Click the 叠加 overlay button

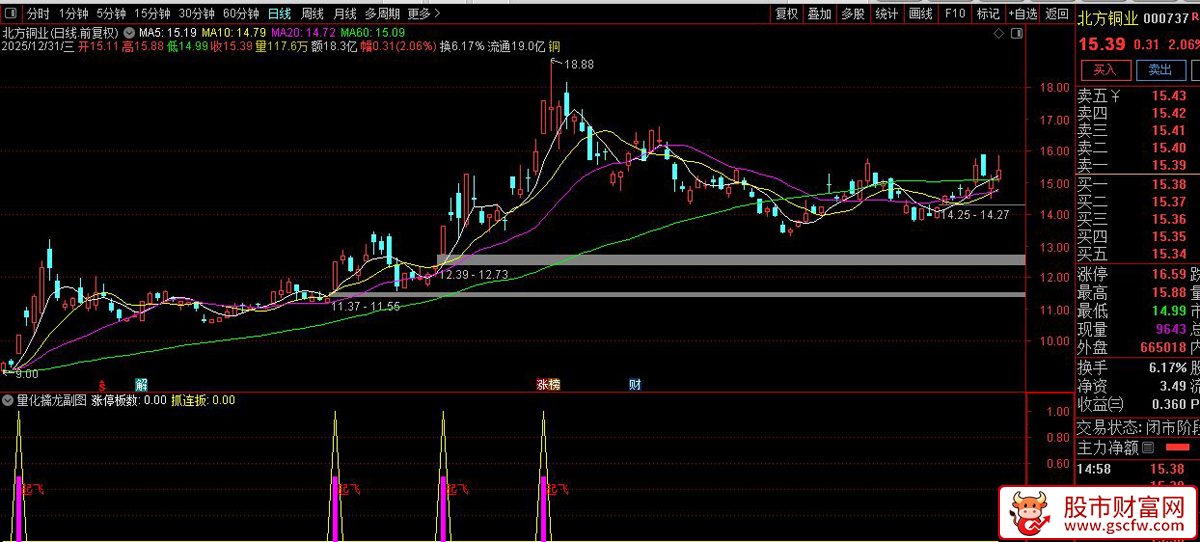(x=819, y=14)
